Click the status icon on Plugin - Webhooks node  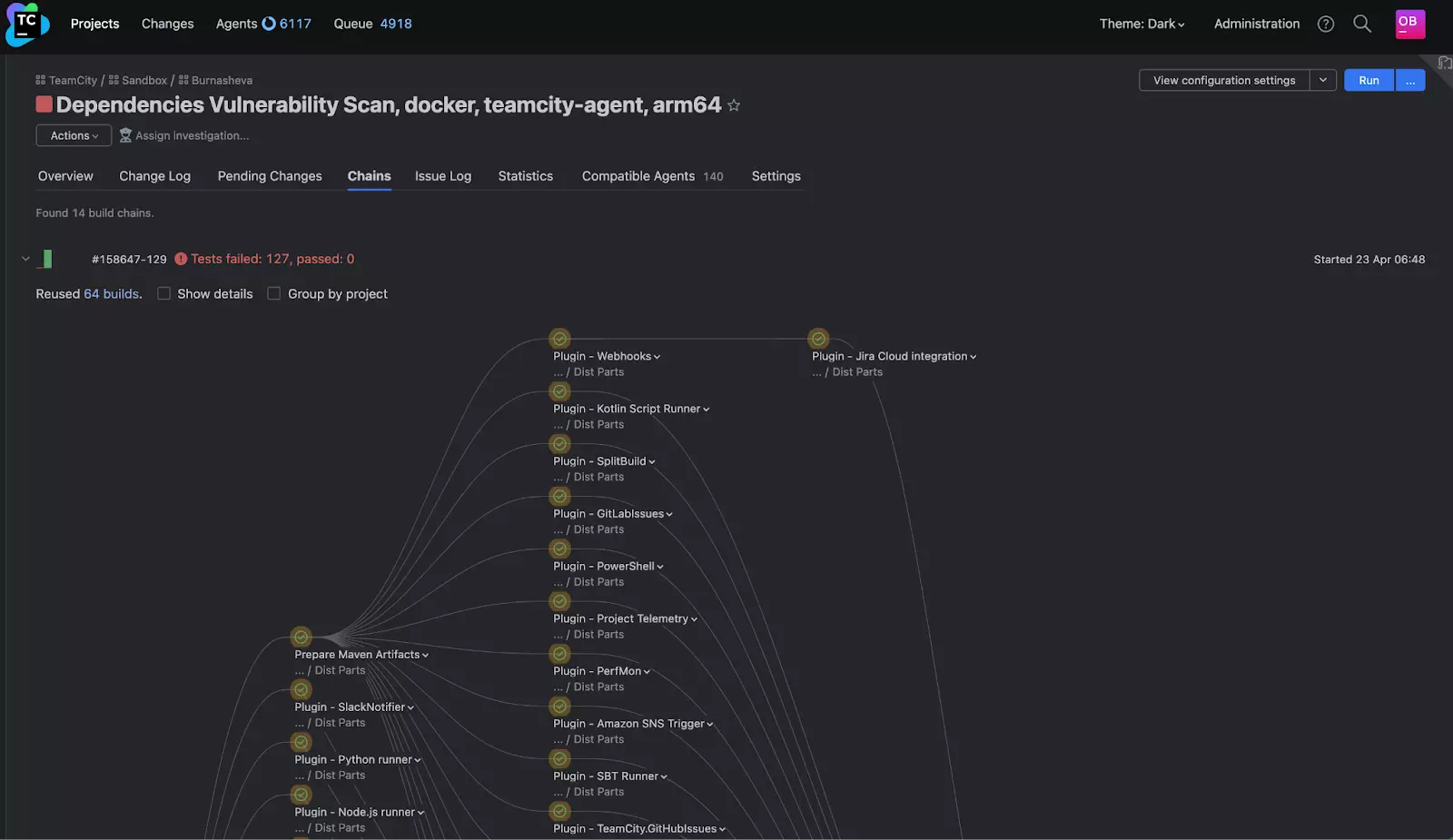[x=559, y=338]
